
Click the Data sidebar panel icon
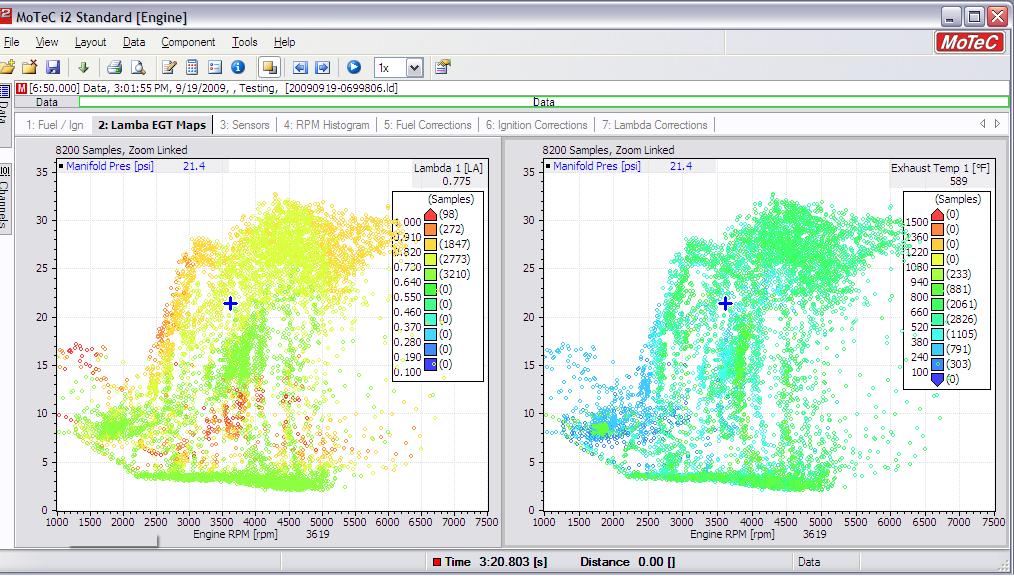5,91
